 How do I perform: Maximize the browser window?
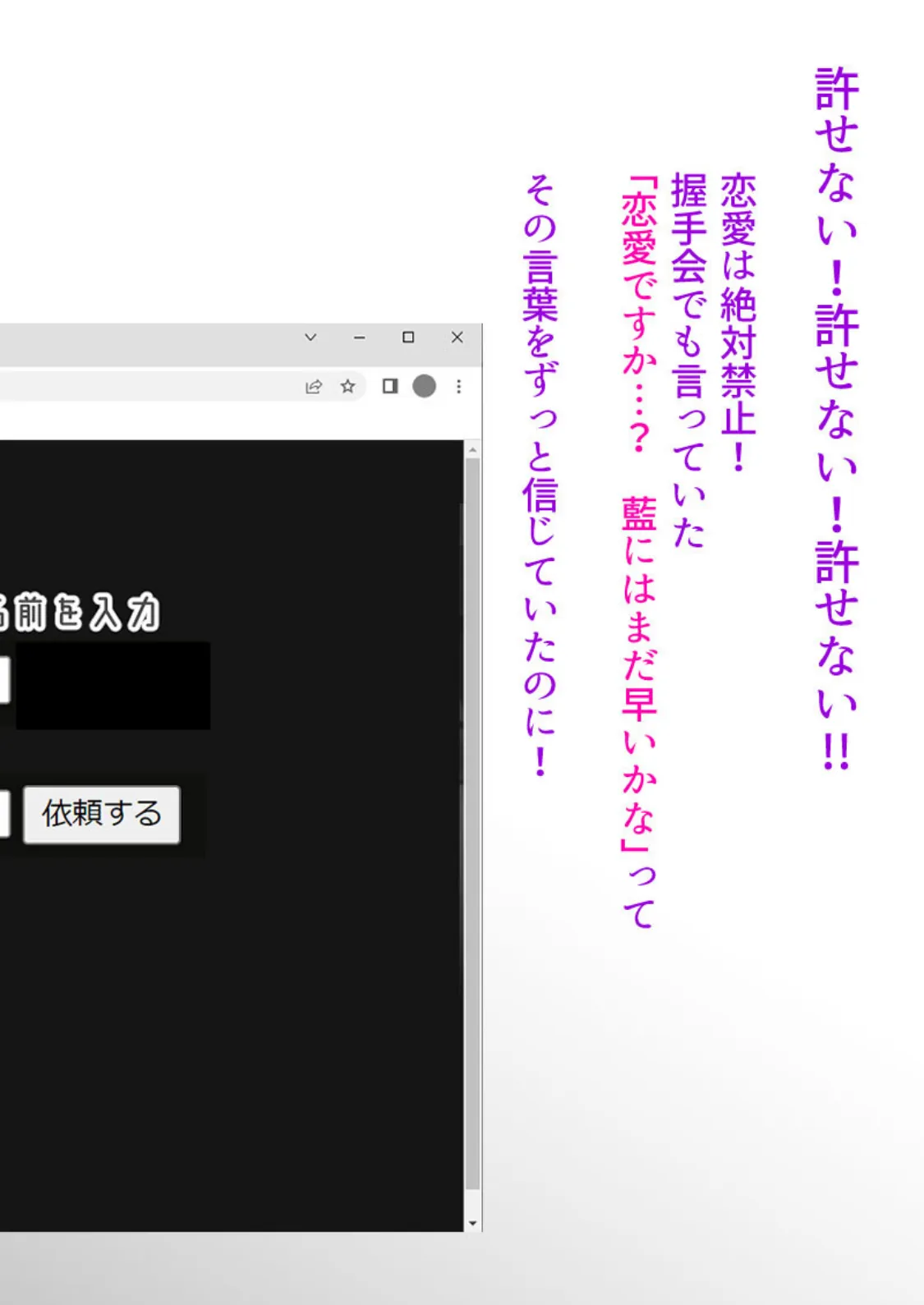408,338
